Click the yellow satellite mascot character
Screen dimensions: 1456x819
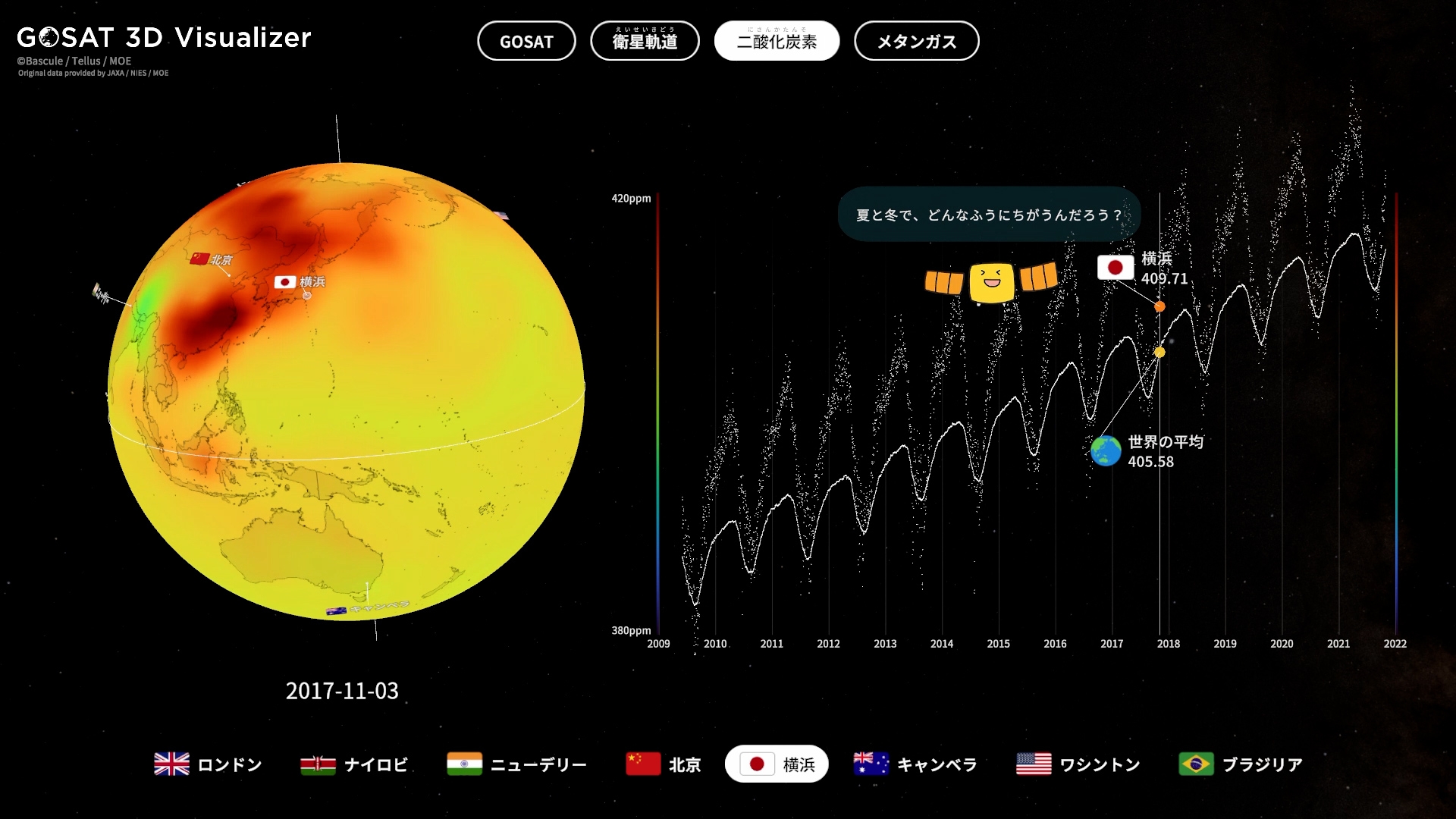pyautogui.click(x=991, y=282)
